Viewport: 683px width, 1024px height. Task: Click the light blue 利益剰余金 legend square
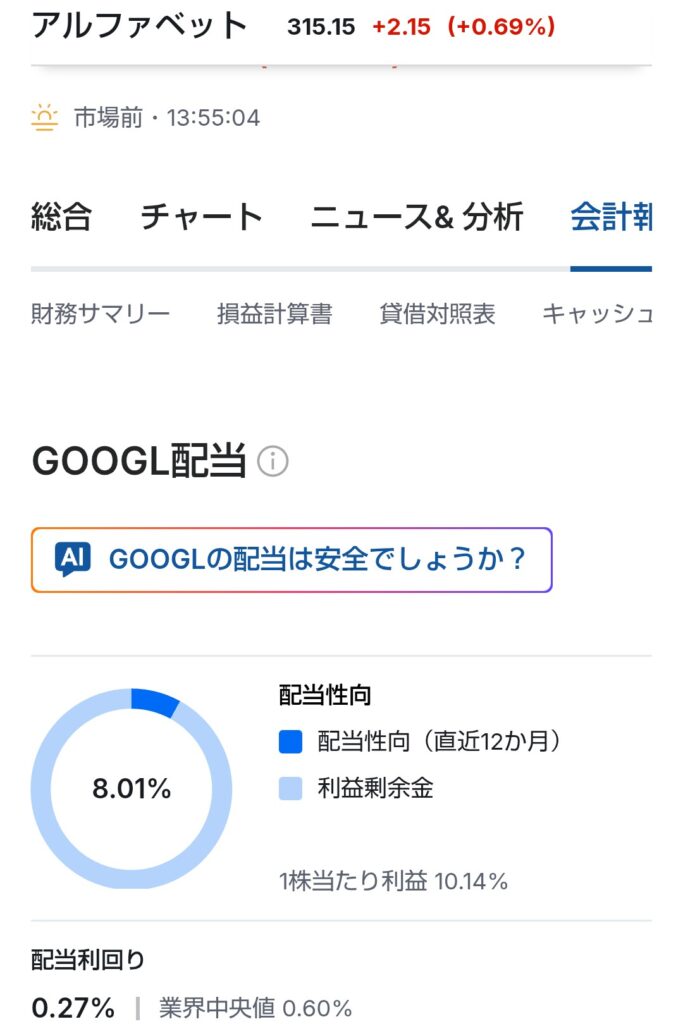click(x=290, y=789)
